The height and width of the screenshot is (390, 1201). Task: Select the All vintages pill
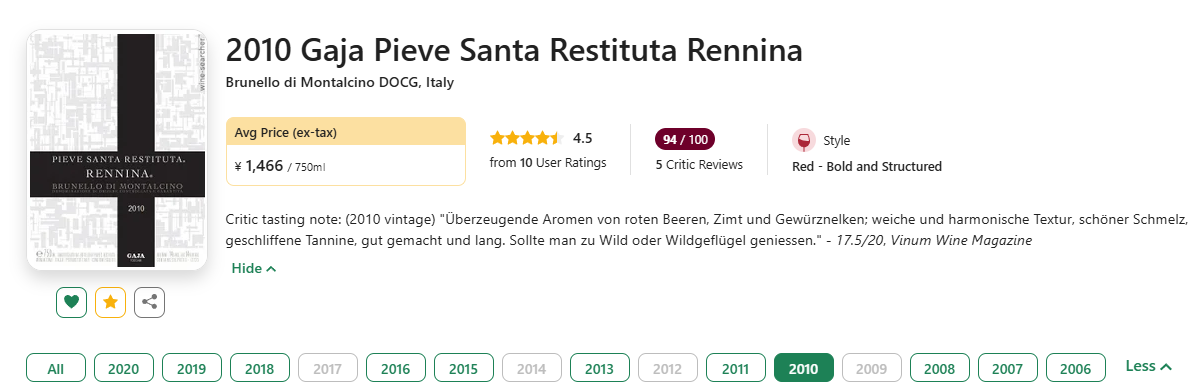pos(56,369)
